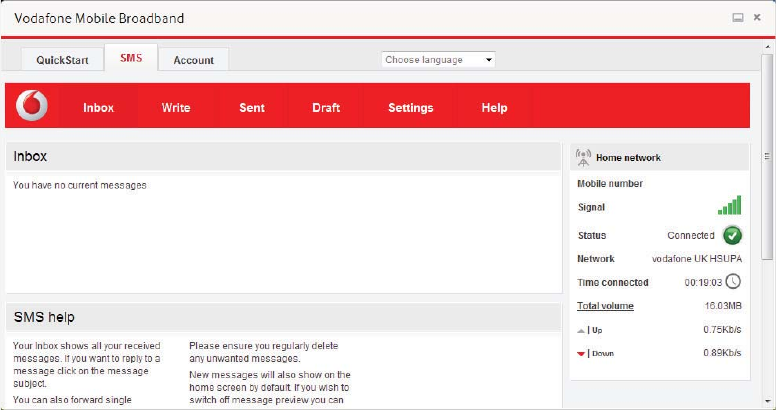This screenshot has height=410, width=776.
Task: Click the window minimize-to-tray icon
Action: click(738, 18)
